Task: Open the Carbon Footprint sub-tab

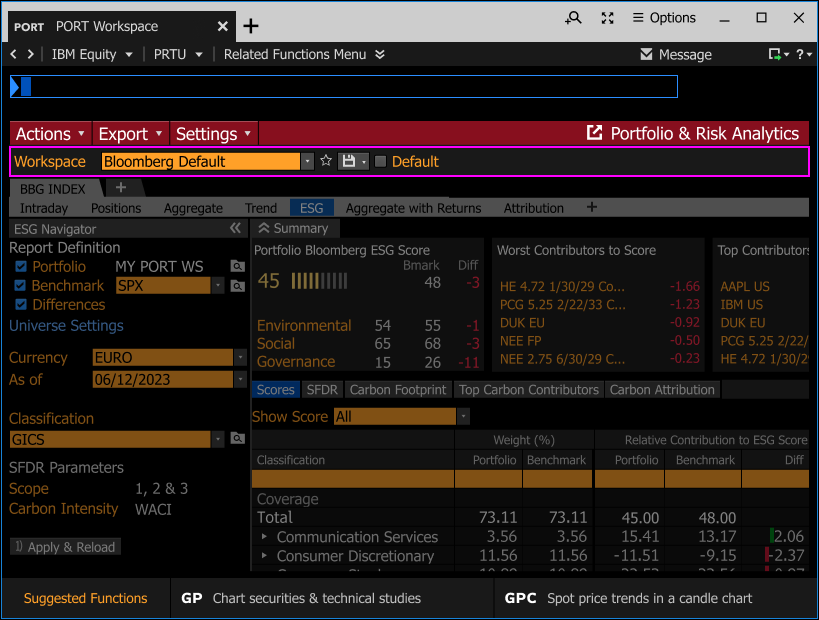Action: click(x=398, y=390)
